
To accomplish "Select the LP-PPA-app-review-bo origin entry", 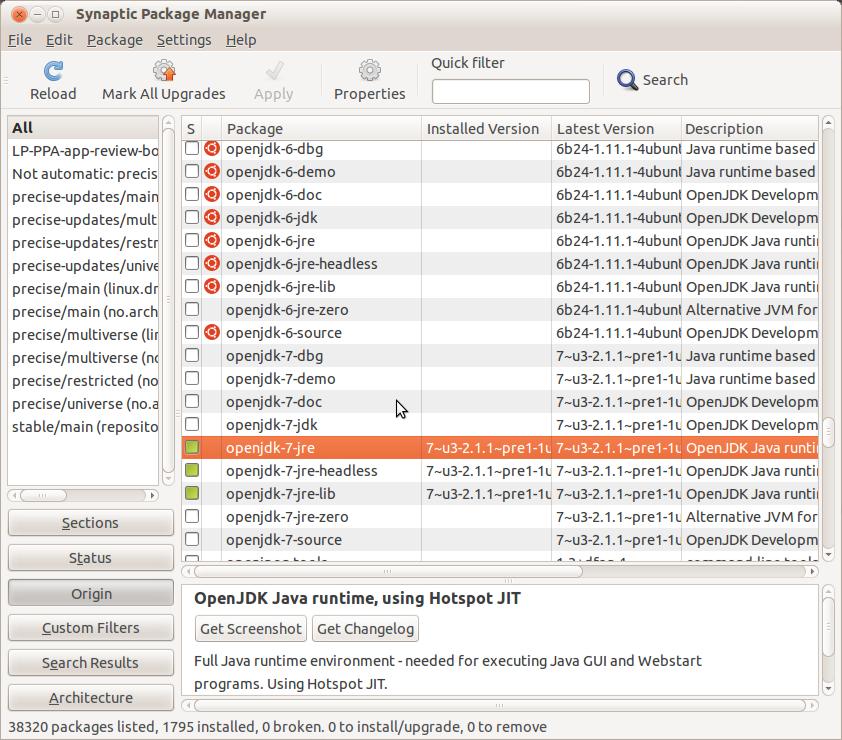I will (83, 151).
